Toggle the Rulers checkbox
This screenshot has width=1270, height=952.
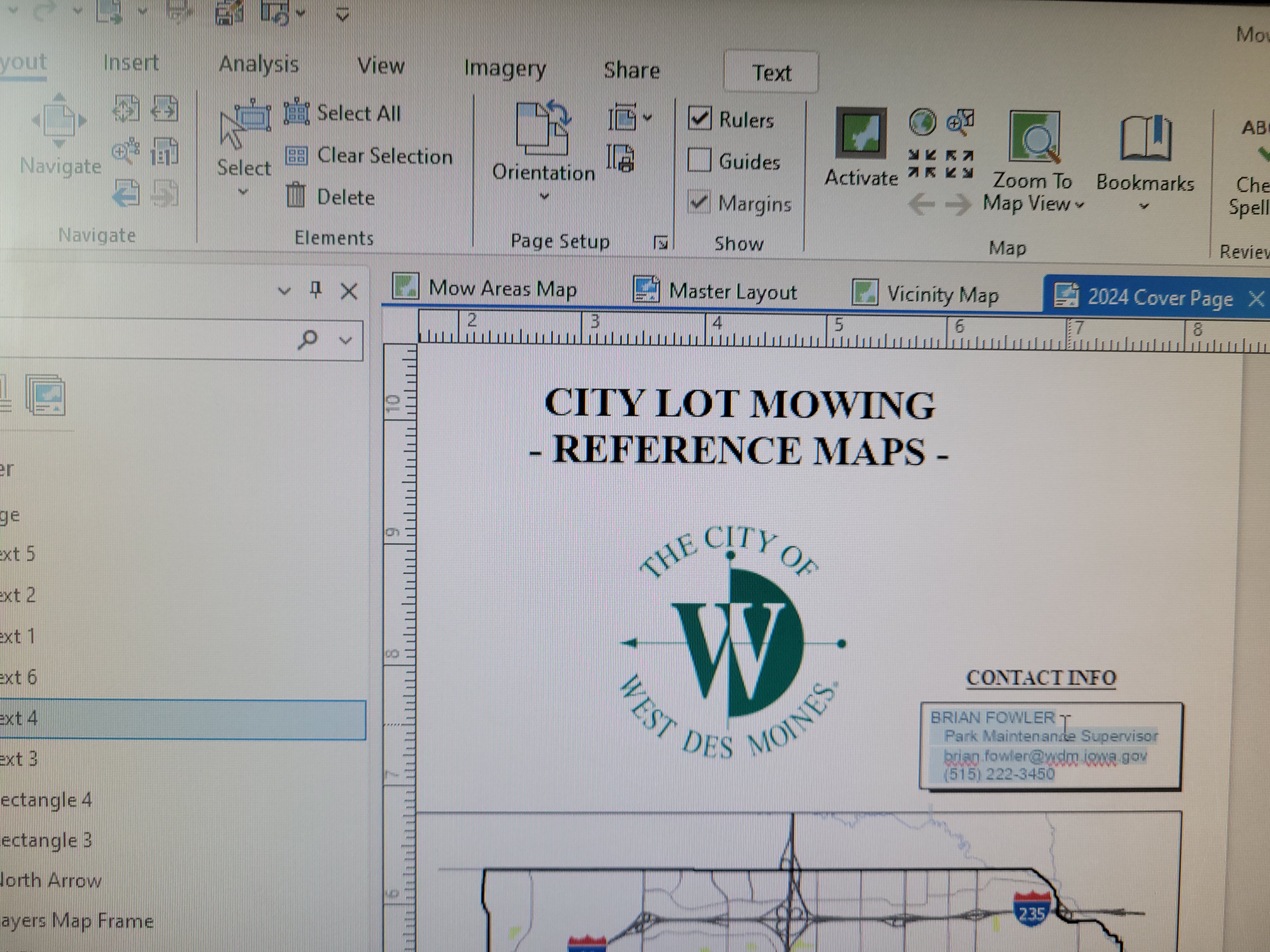tap(700, 118)
